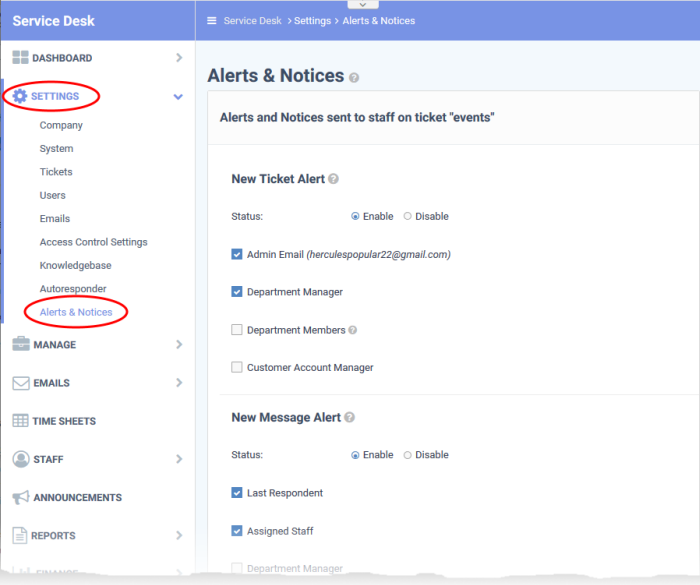Uncheck the Admin Email checkbox
700x585 pixels.
pos(237,254)
